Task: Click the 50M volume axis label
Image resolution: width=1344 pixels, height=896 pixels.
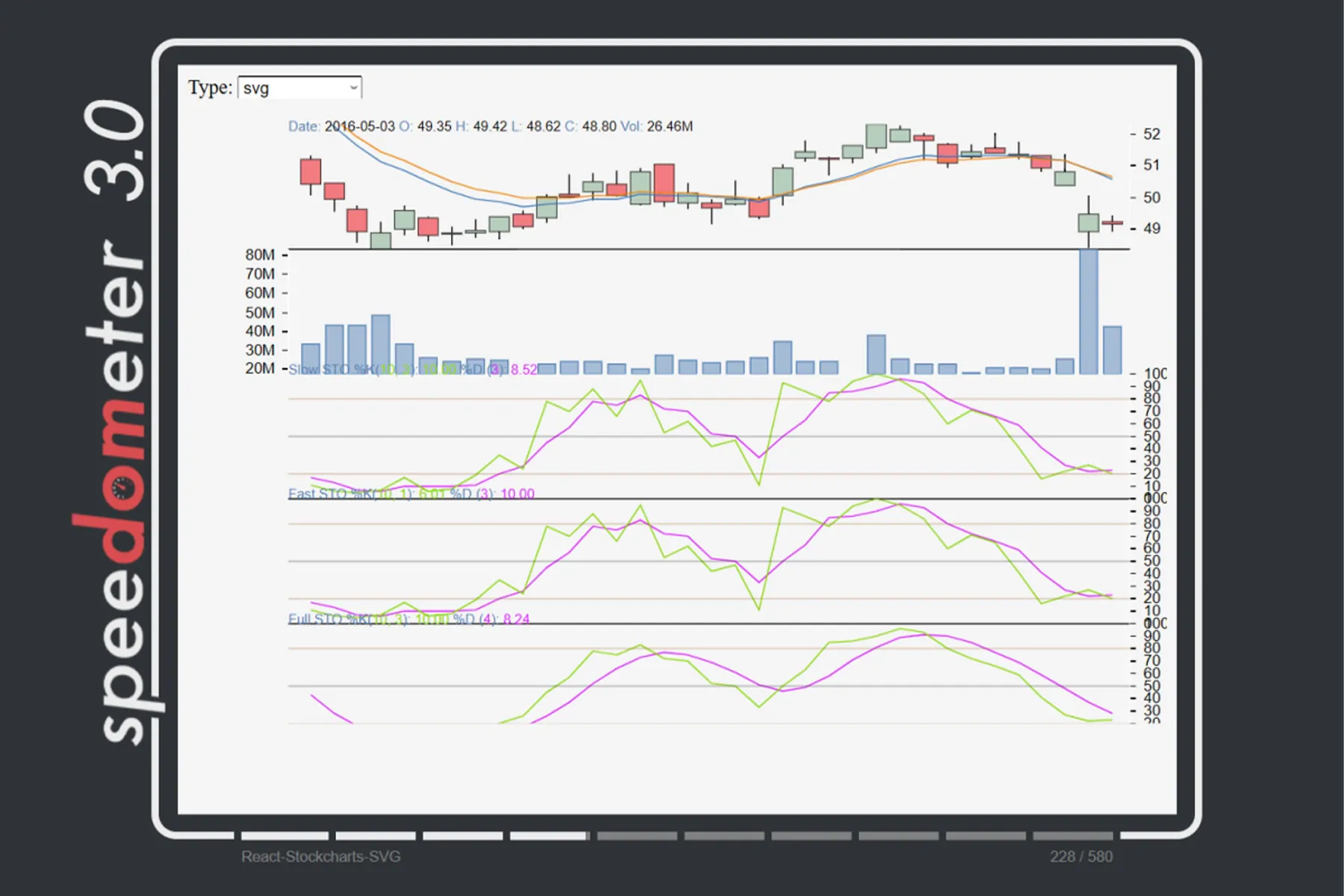Action: [260, 312]
